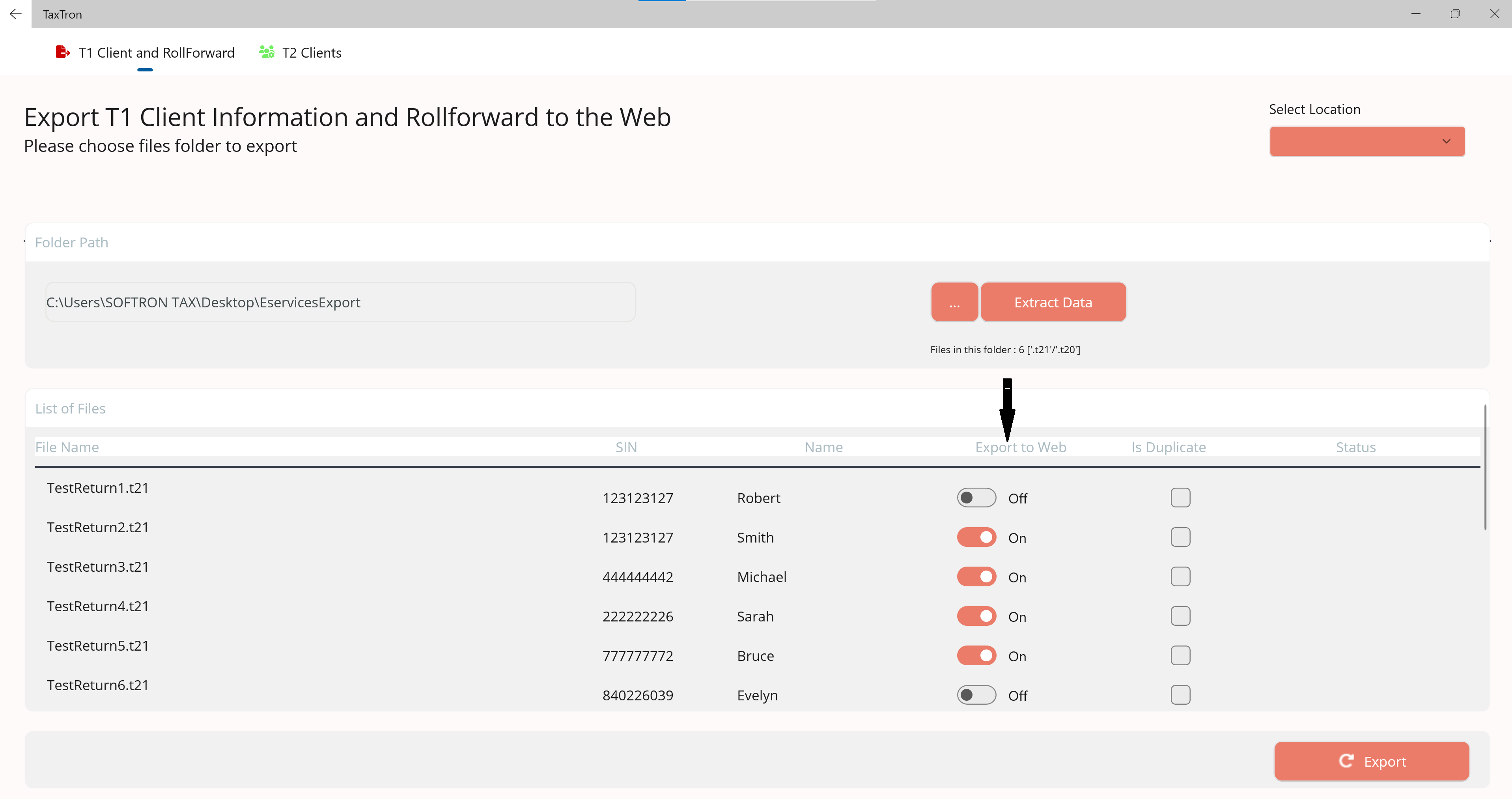Click SIN 222222226 cell

(638, 616)
